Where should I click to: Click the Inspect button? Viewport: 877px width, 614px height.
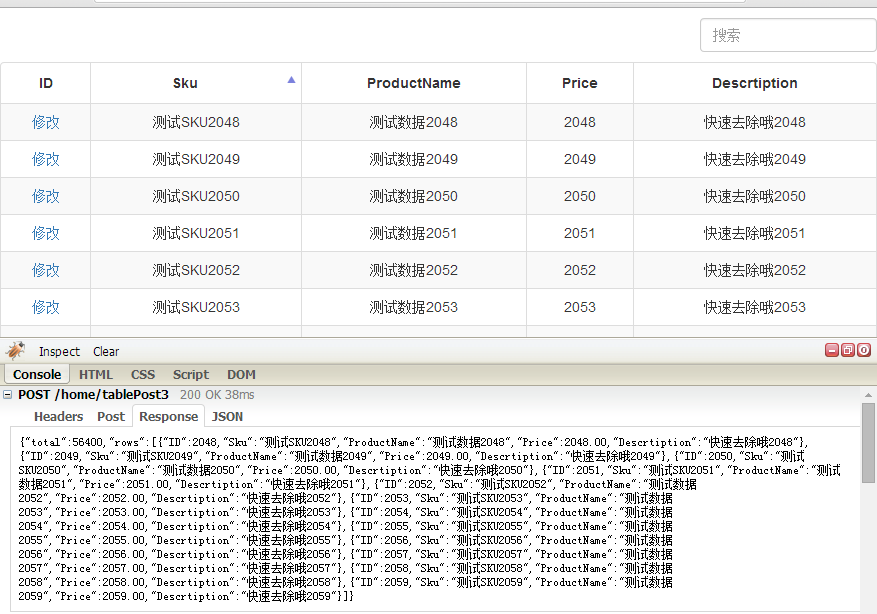pos(59,352)
